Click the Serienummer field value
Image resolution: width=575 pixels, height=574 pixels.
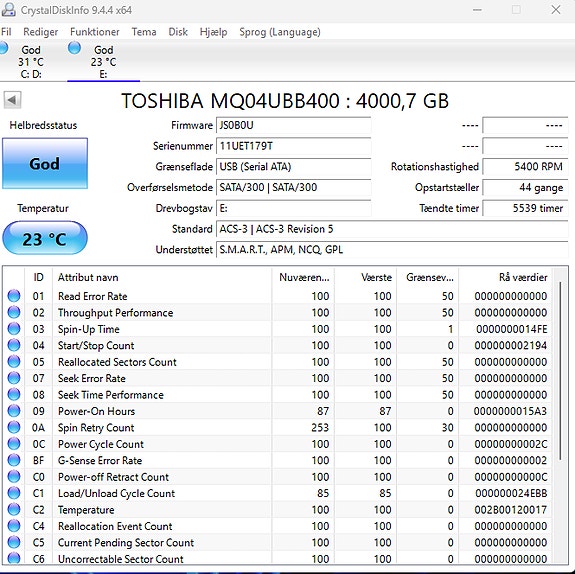click(x=293, y=146)
